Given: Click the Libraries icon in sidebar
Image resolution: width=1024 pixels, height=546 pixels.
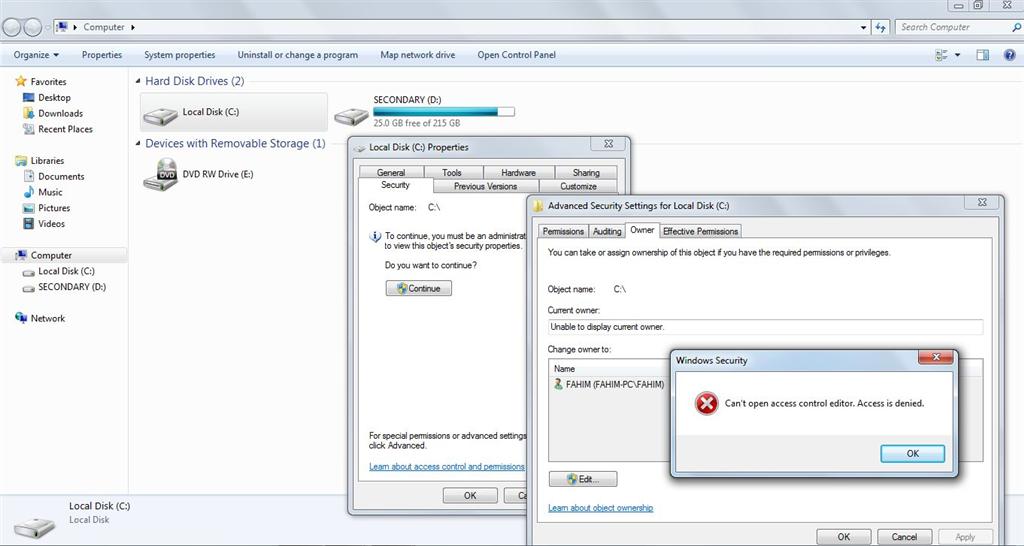Looking at the screenshot, I should (21, 160).
